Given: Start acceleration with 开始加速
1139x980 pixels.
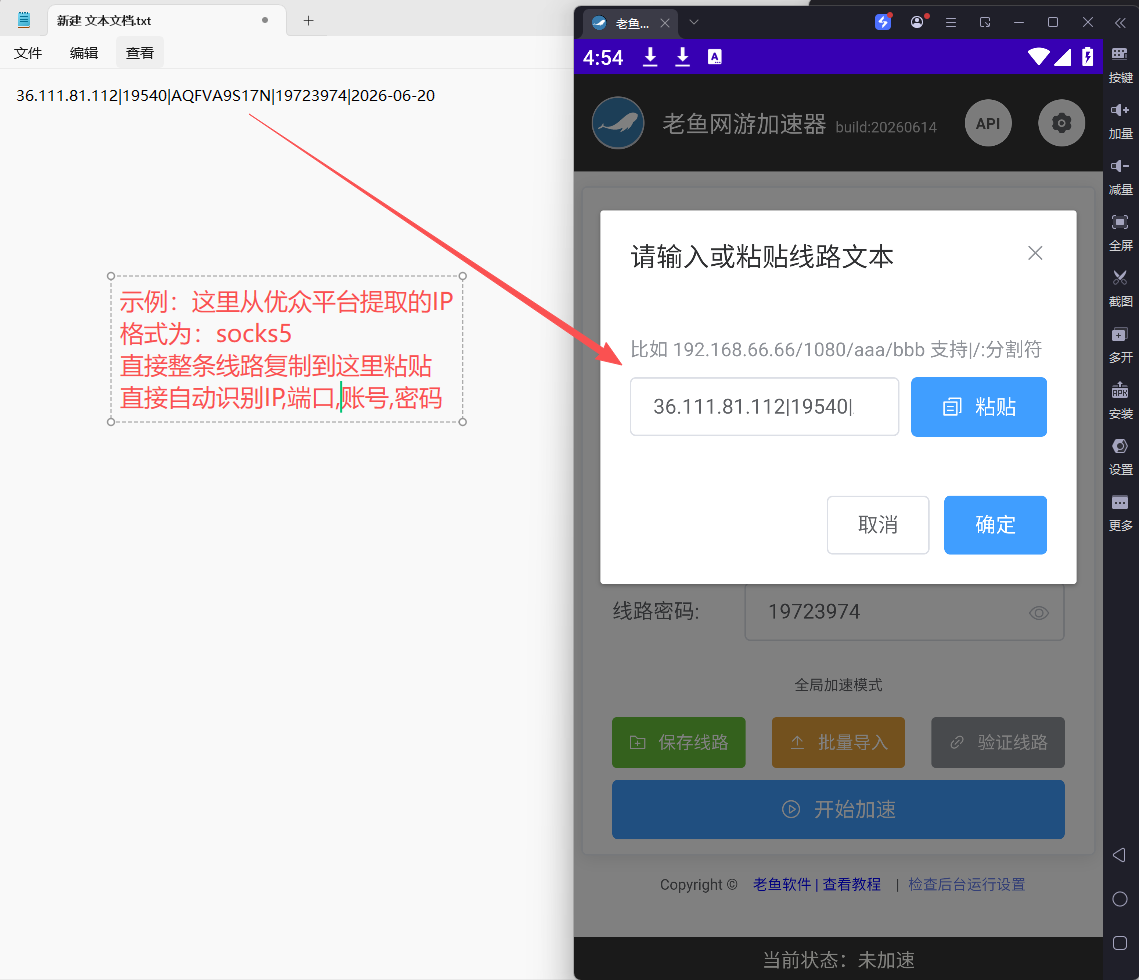Looking at the screenshot, I should (838, 809).
